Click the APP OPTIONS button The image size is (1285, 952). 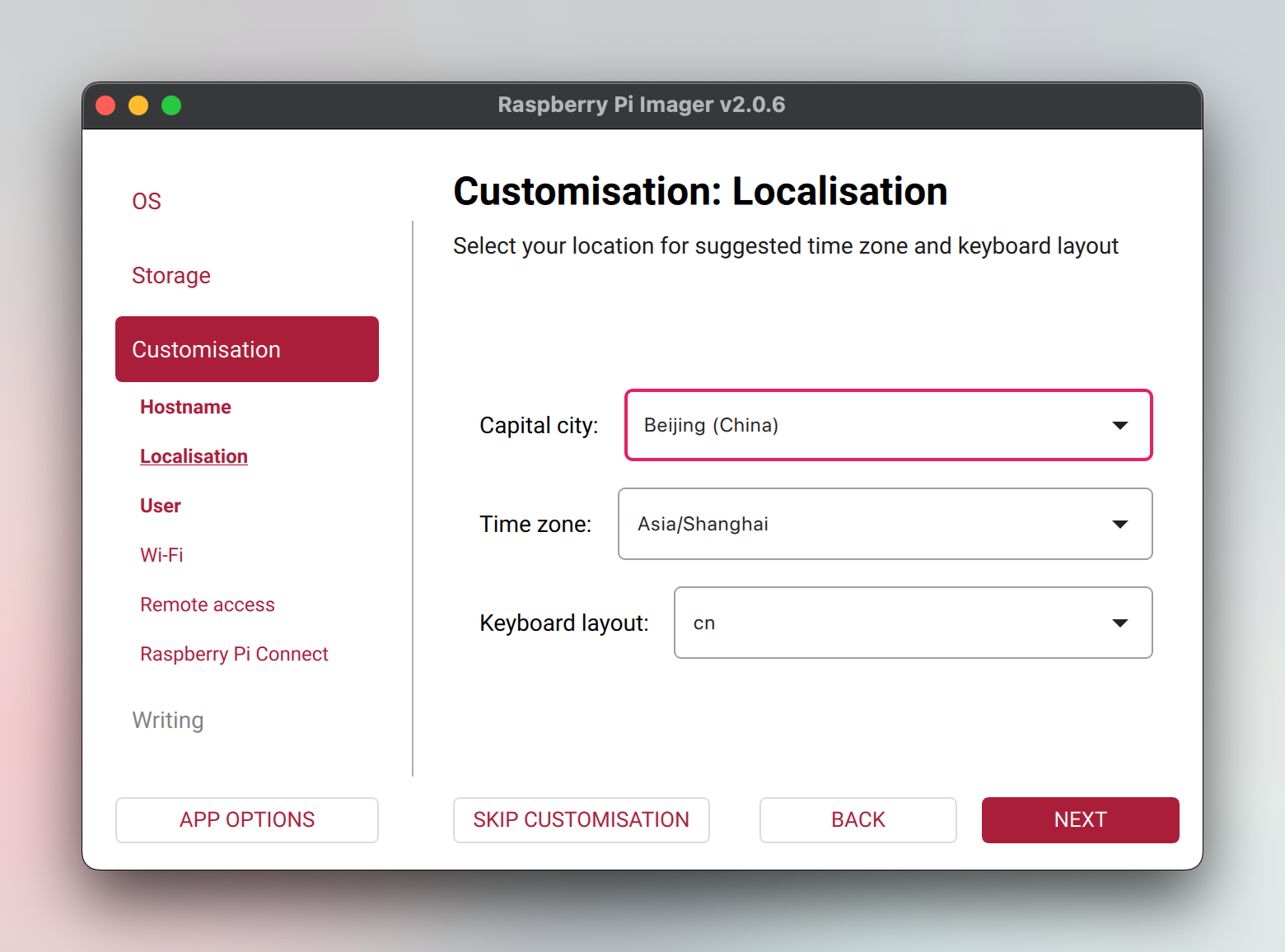[x=247, y=820]
